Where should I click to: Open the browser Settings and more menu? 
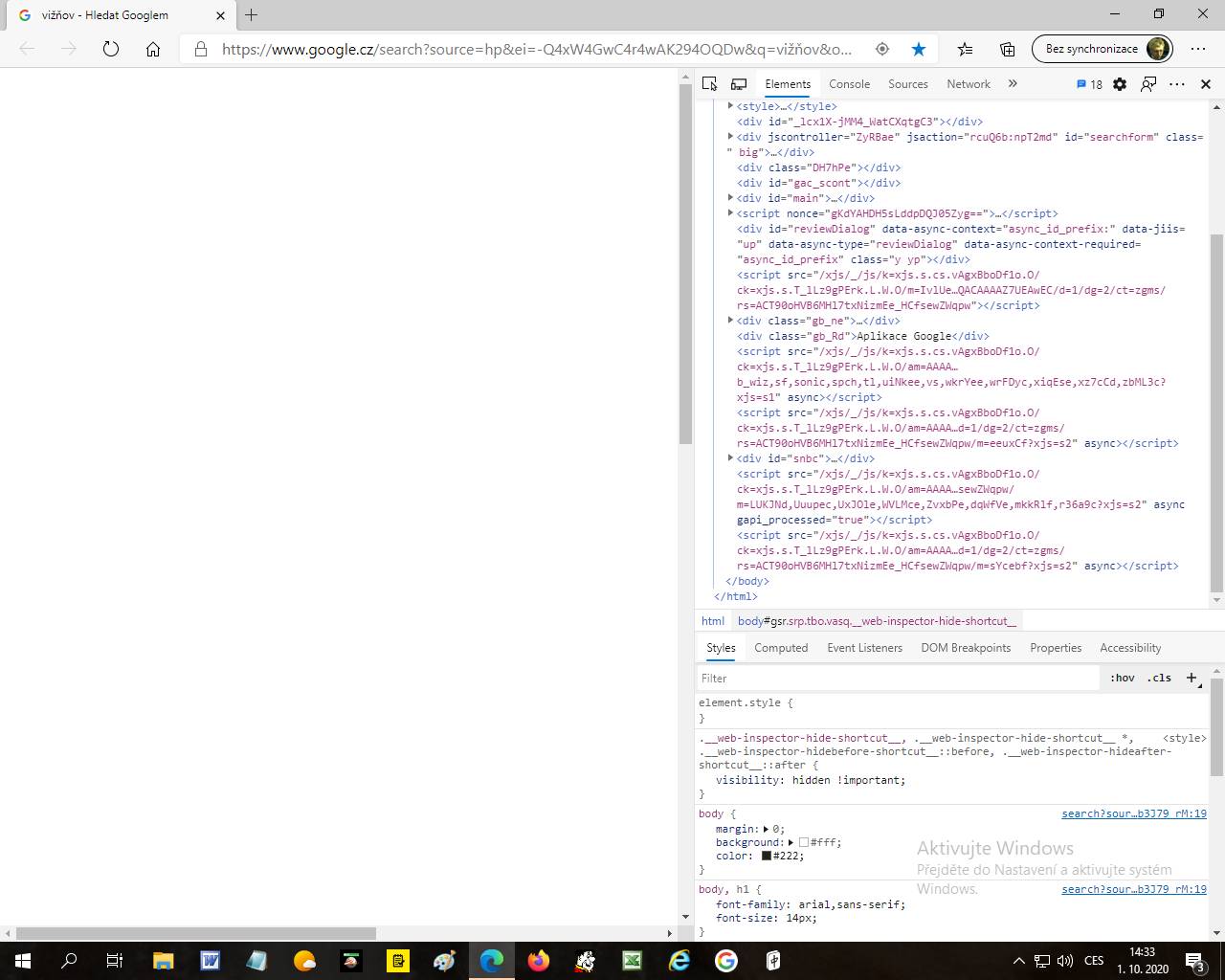coord(1198,49)
